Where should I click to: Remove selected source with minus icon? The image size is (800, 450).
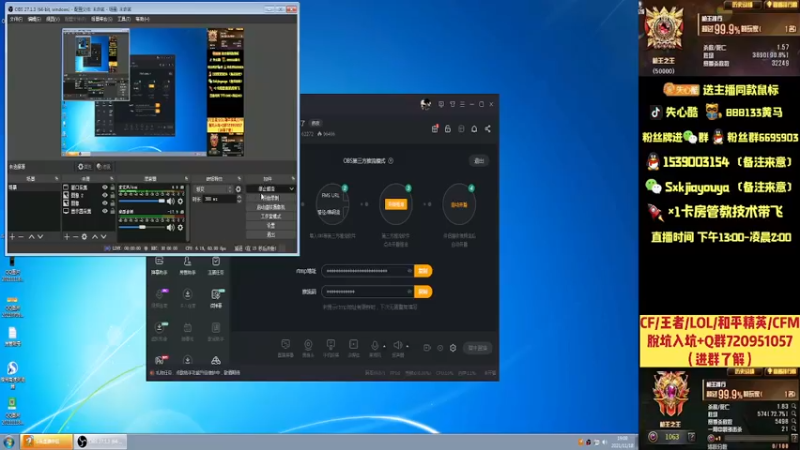point(75,237)
